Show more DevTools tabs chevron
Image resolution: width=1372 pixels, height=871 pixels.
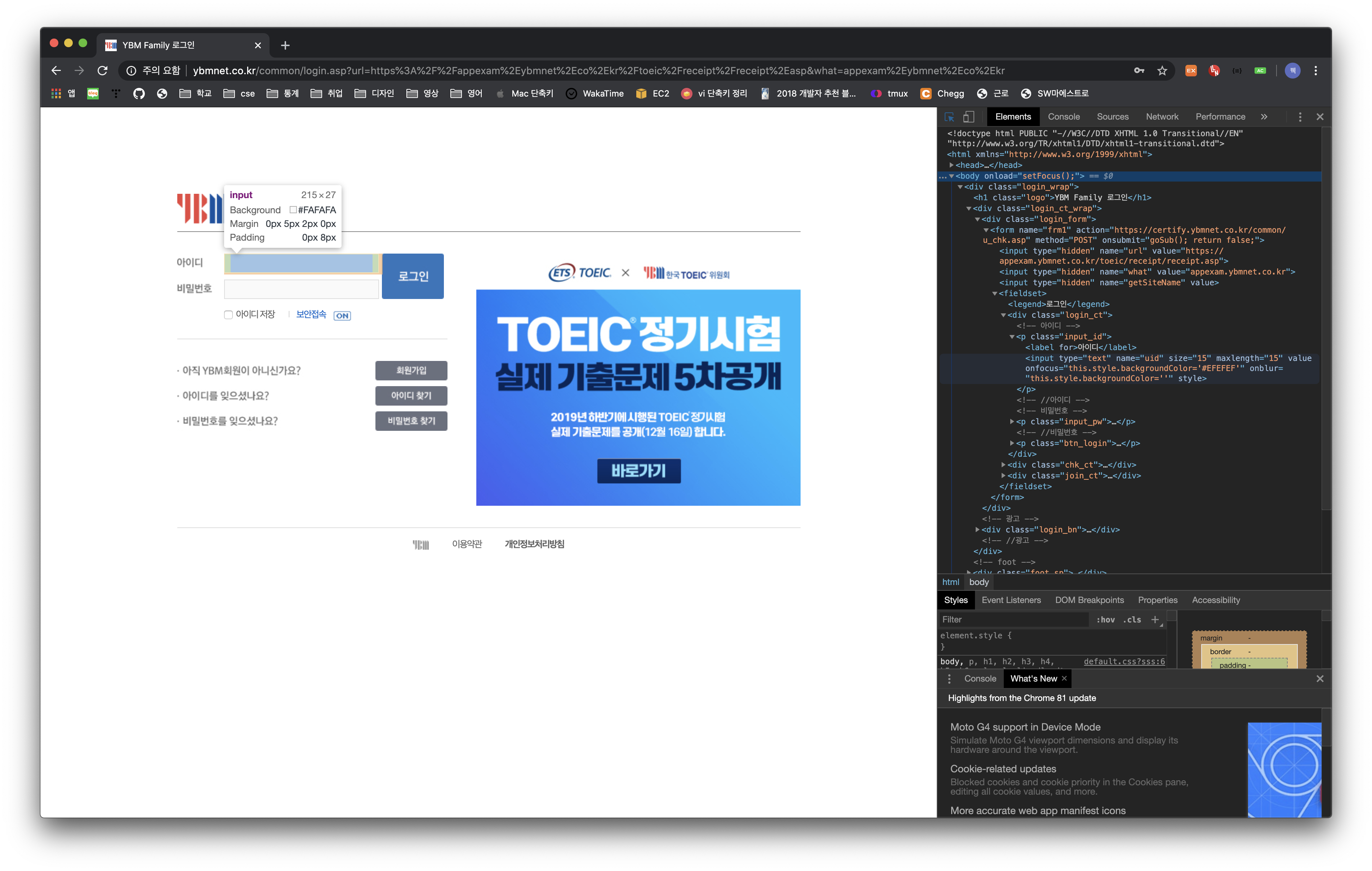[x=1264, y=117]
